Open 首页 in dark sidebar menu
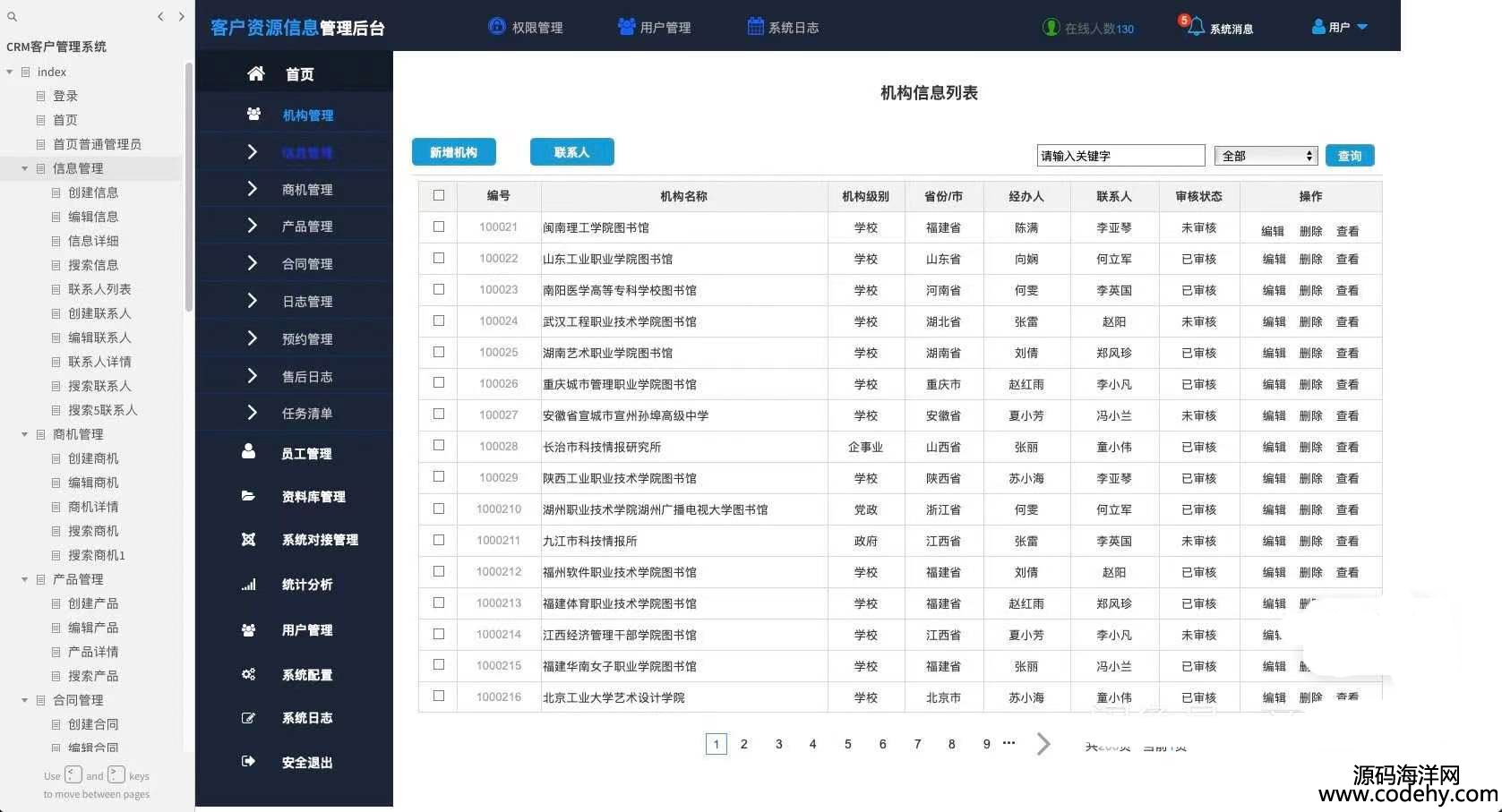Viewport: 1502px width, 812px height. point(299,74)
